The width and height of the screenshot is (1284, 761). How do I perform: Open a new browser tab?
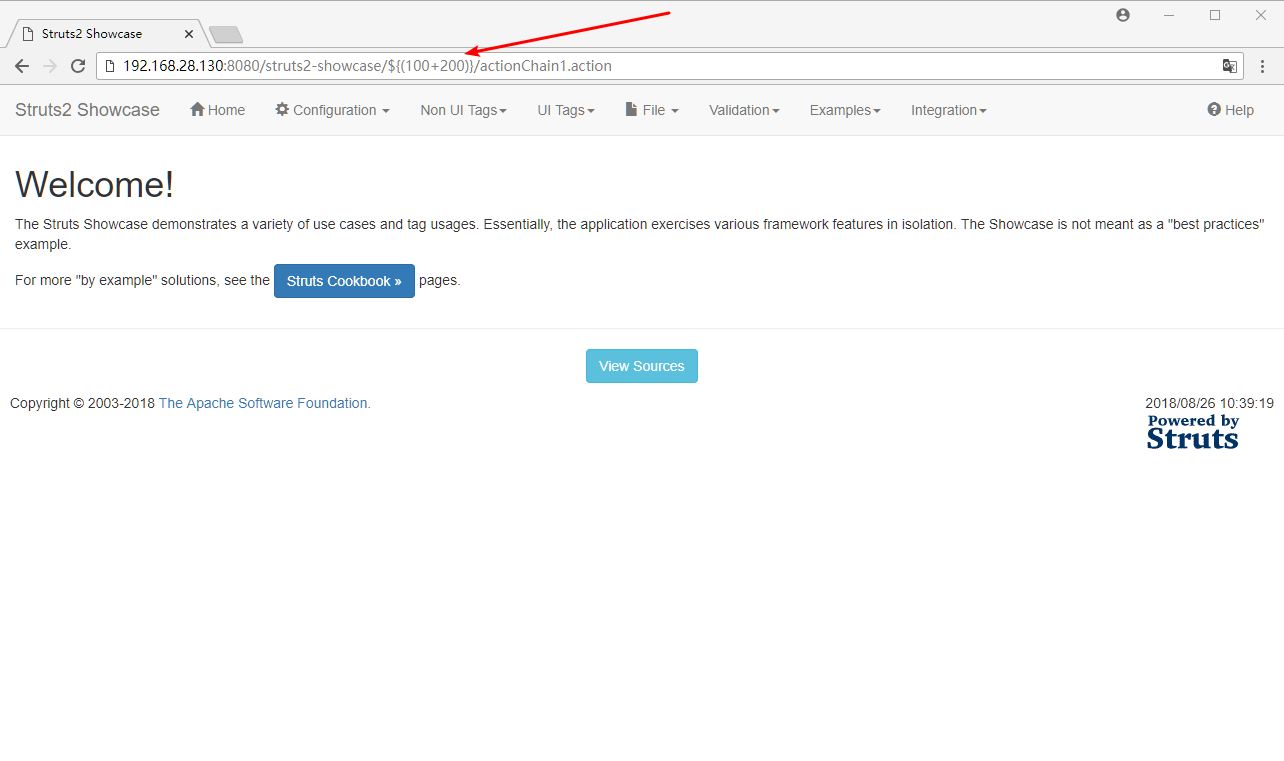coord(226,35)
